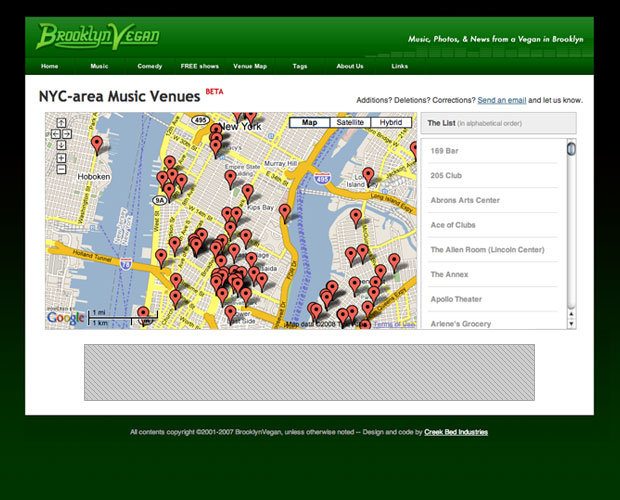Click the pin on the FDR Drive waterfront
Viewport: 620px width, 500px height.
[x=285, y=213]
